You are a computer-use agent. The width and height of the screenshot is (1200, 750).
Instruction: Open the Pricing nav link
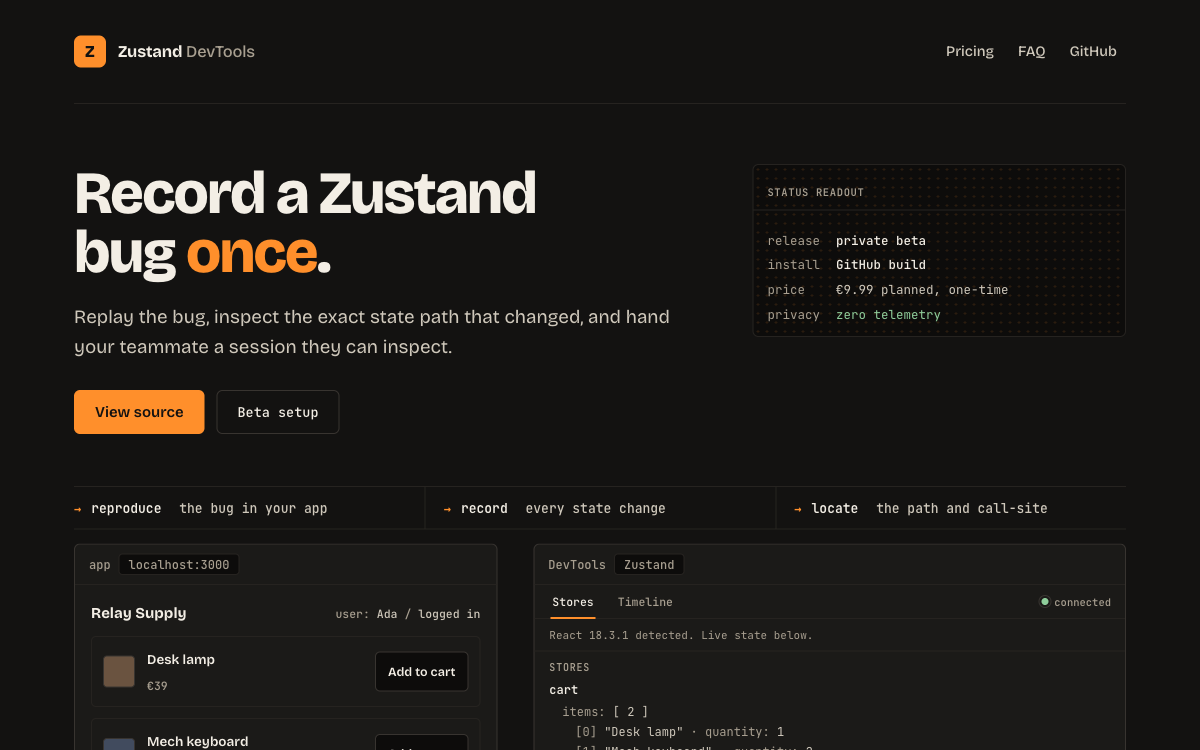[x=970, y=51]
